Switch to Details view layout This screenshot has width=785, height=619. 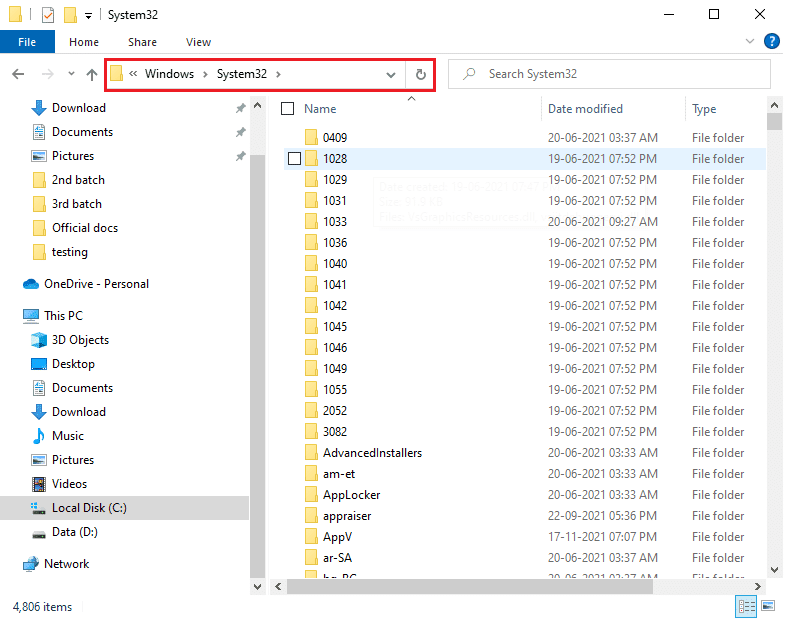(x=746, y=606)
